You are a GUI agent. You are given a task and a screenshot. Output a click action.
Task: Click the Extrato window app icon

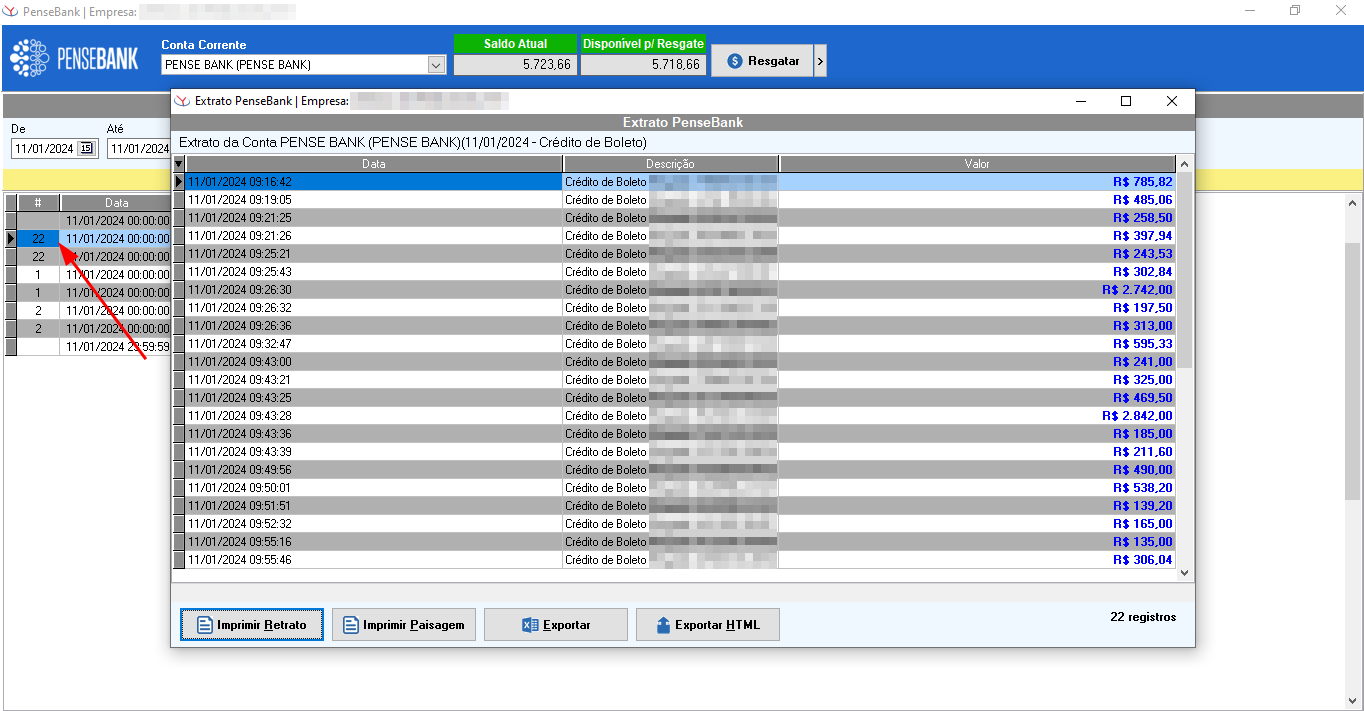point(182,101)
